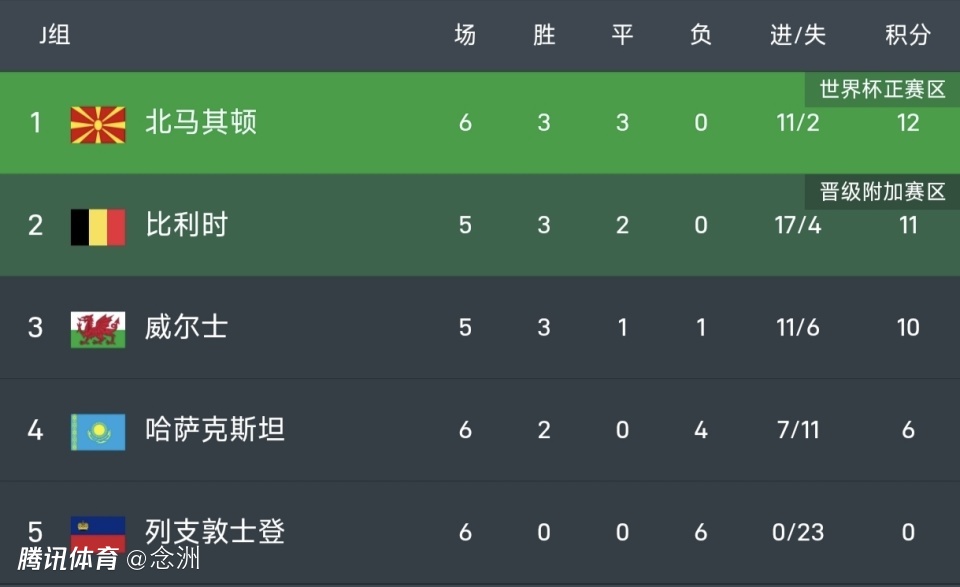Click the North Macedonia flag icon
This screenshot has width=960, height=587.
coord(98,124)
